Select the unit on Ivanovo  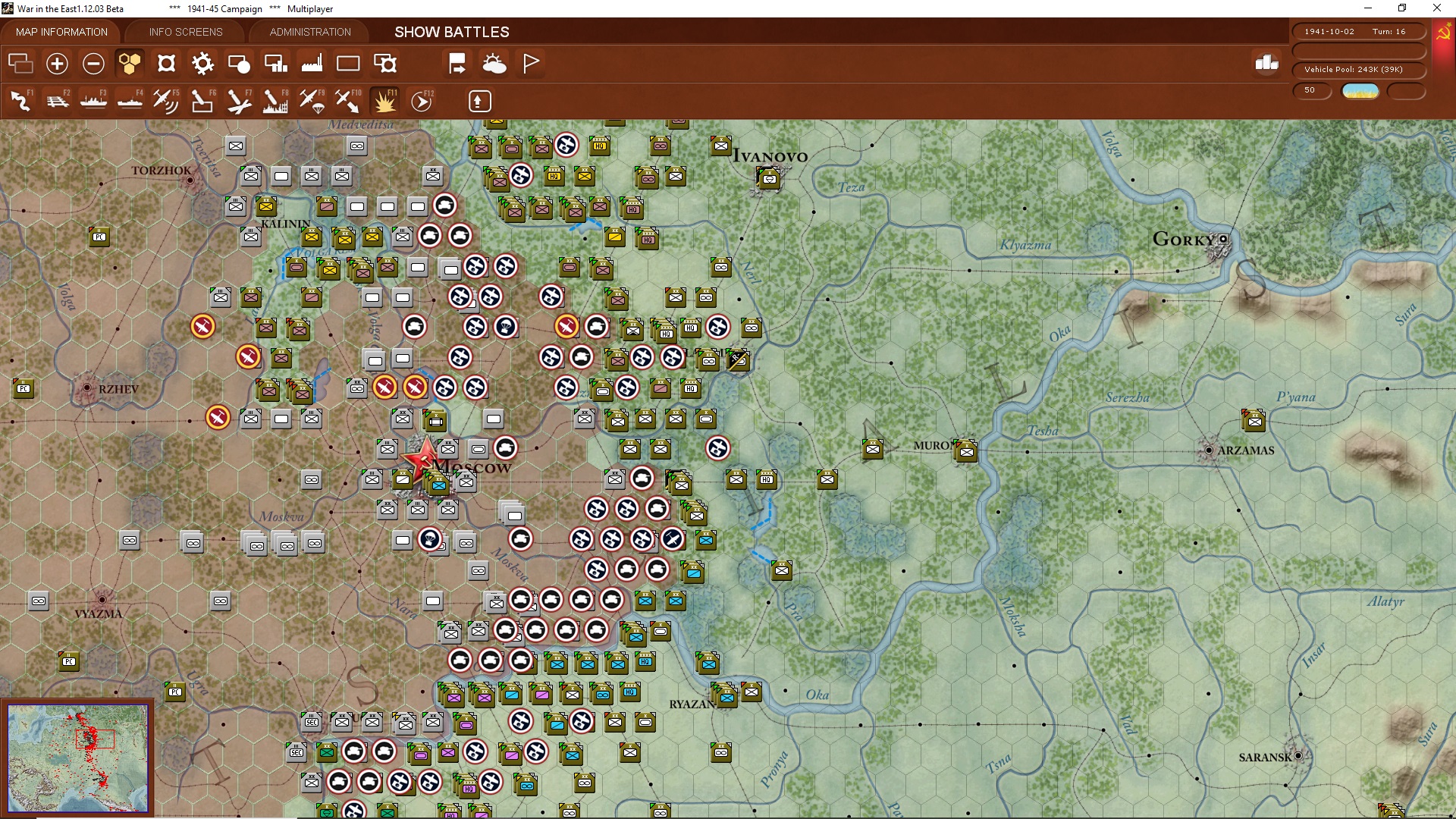pyautogui.click(x=770, y=179)
